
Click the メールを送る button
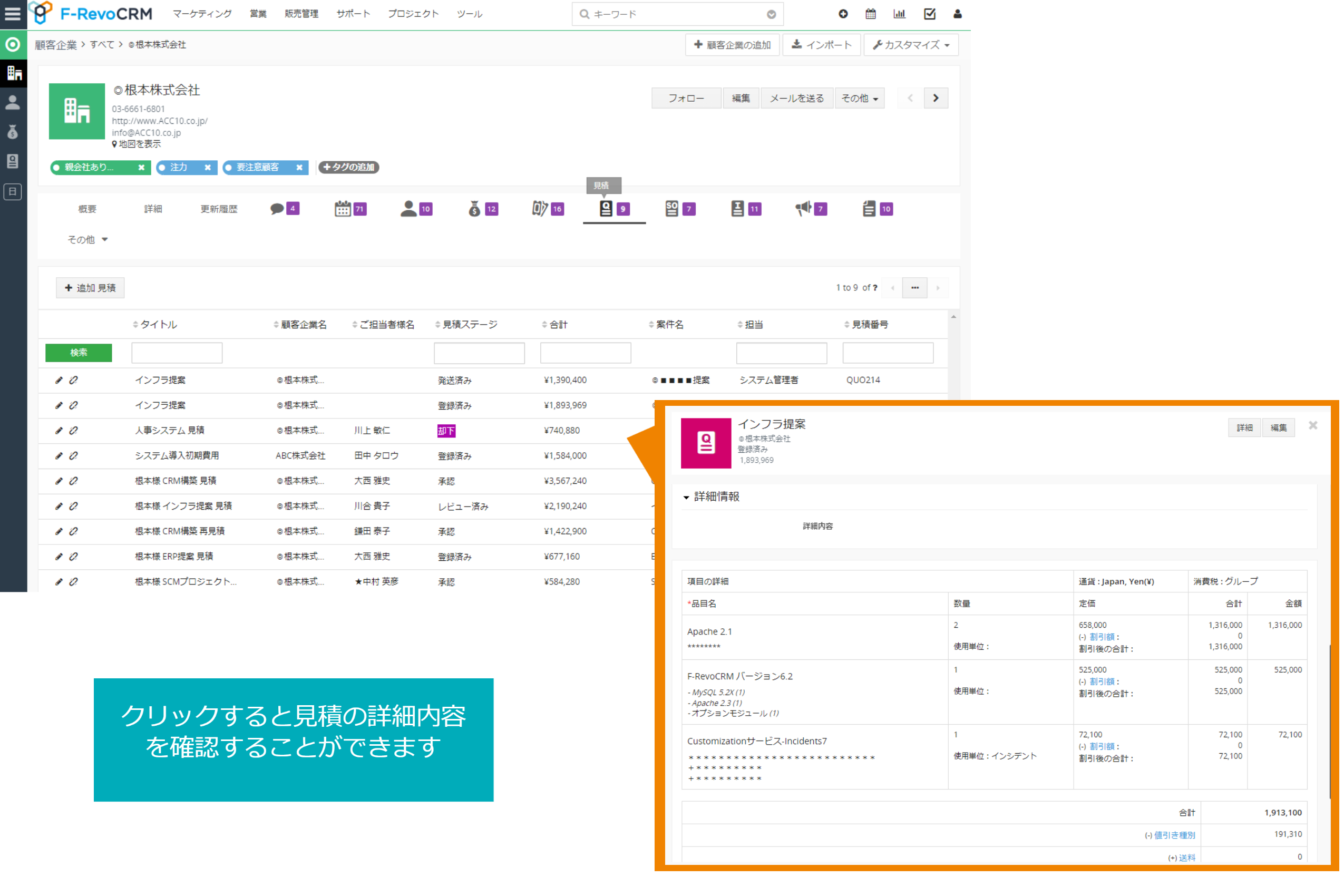coord(796,98)
